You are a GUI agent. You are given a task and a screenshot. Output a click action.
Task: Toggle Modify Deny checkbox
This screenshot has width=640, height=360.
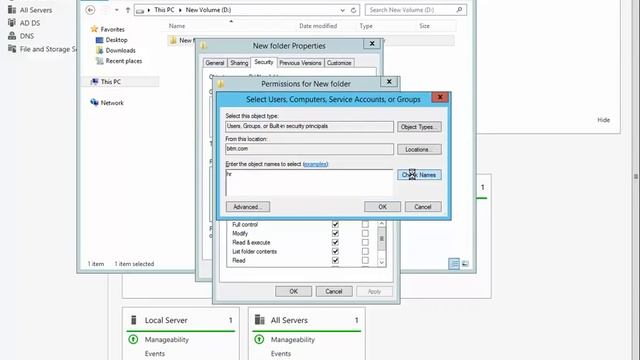click(x=365, y=233)
